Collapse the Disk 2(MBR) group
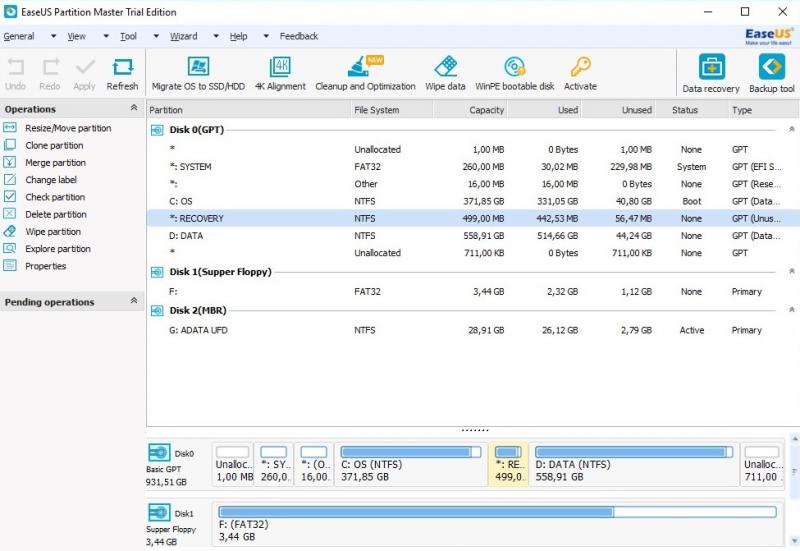800x551 pixels. pos(792,310)
